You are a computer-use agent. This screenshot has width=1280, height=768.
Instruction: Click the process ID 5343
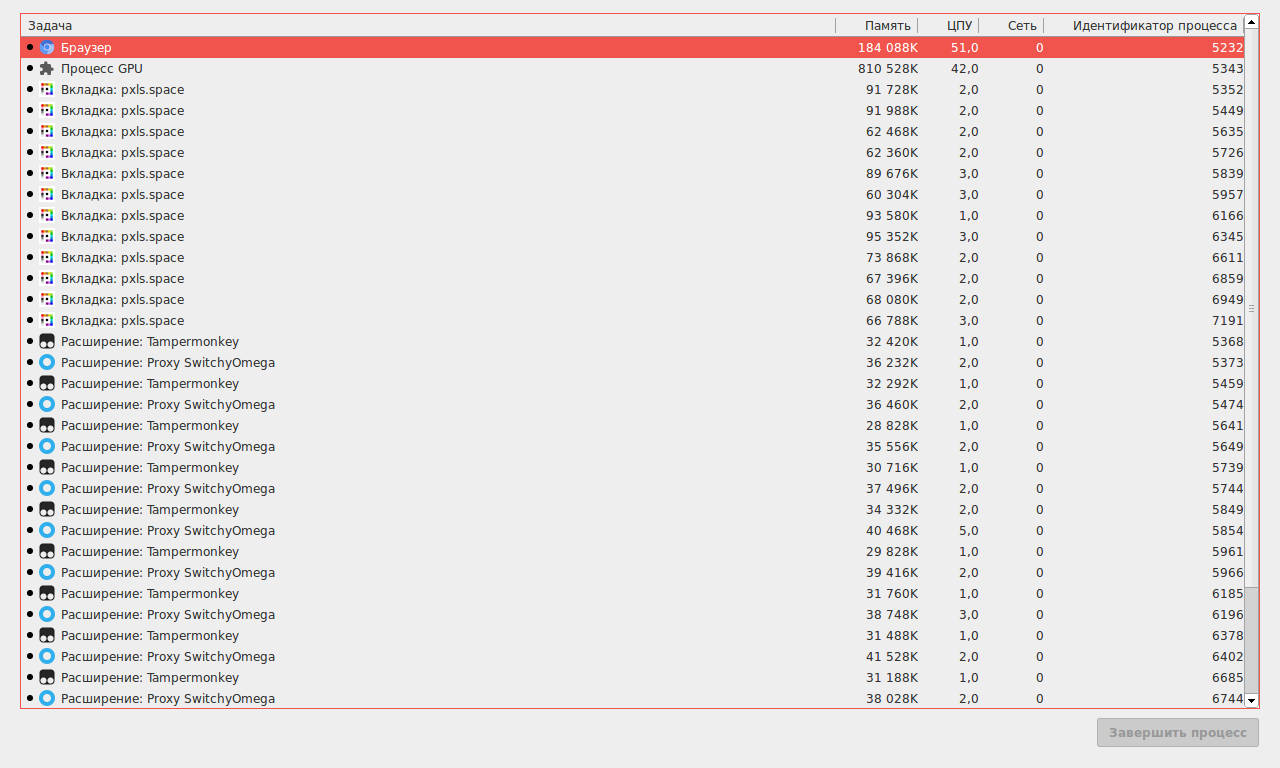click(x=1227, y=69)
